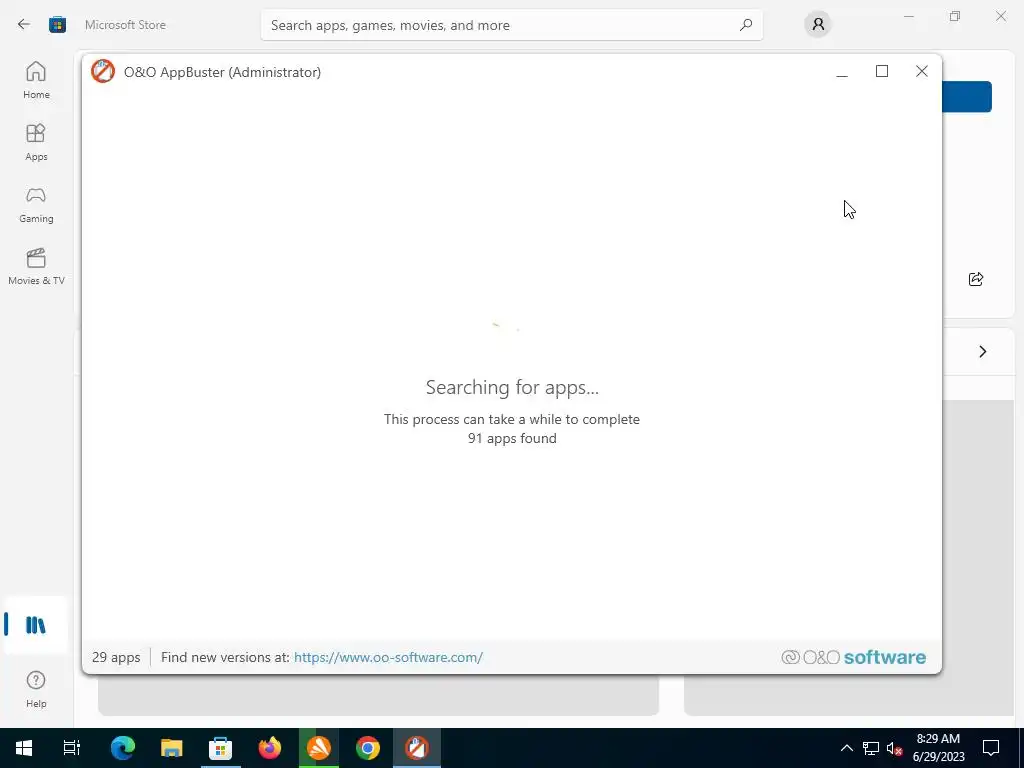The height and width of the screenshot is (768, 1024).
Task: Click the "Searching for apps..." heading
Action: [512, 387]
